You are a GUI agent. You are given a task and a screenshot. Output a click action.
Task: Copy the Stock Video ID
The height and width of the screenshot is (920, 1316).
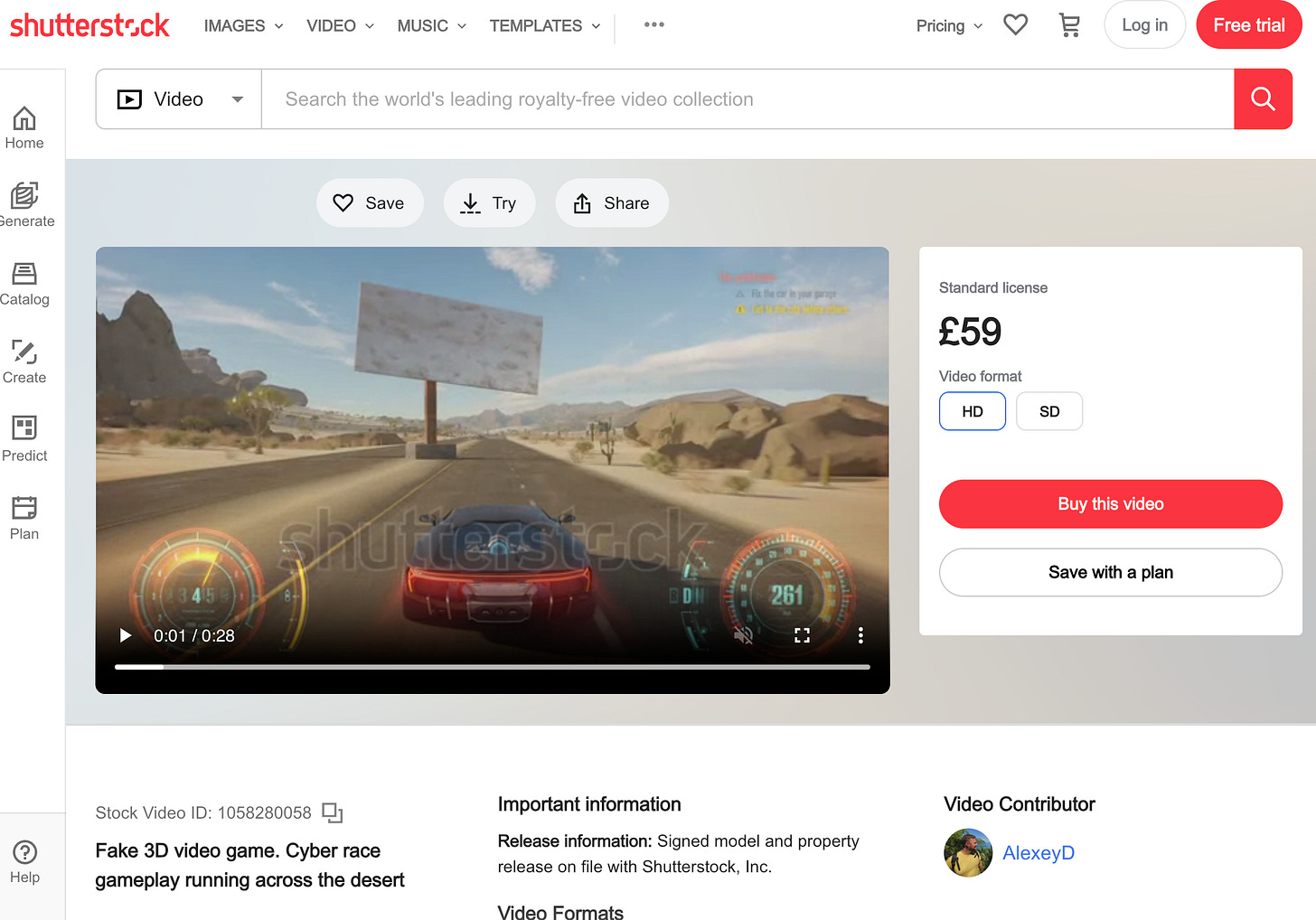[333, 813]
